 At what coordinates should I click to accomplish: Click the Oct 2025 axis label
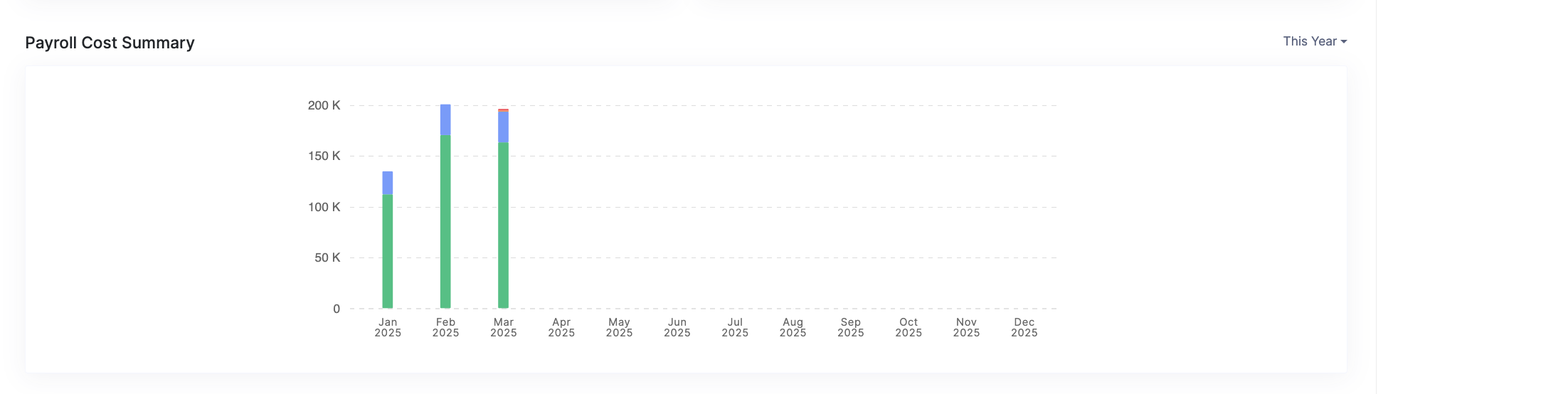click(x=909, y=327)
